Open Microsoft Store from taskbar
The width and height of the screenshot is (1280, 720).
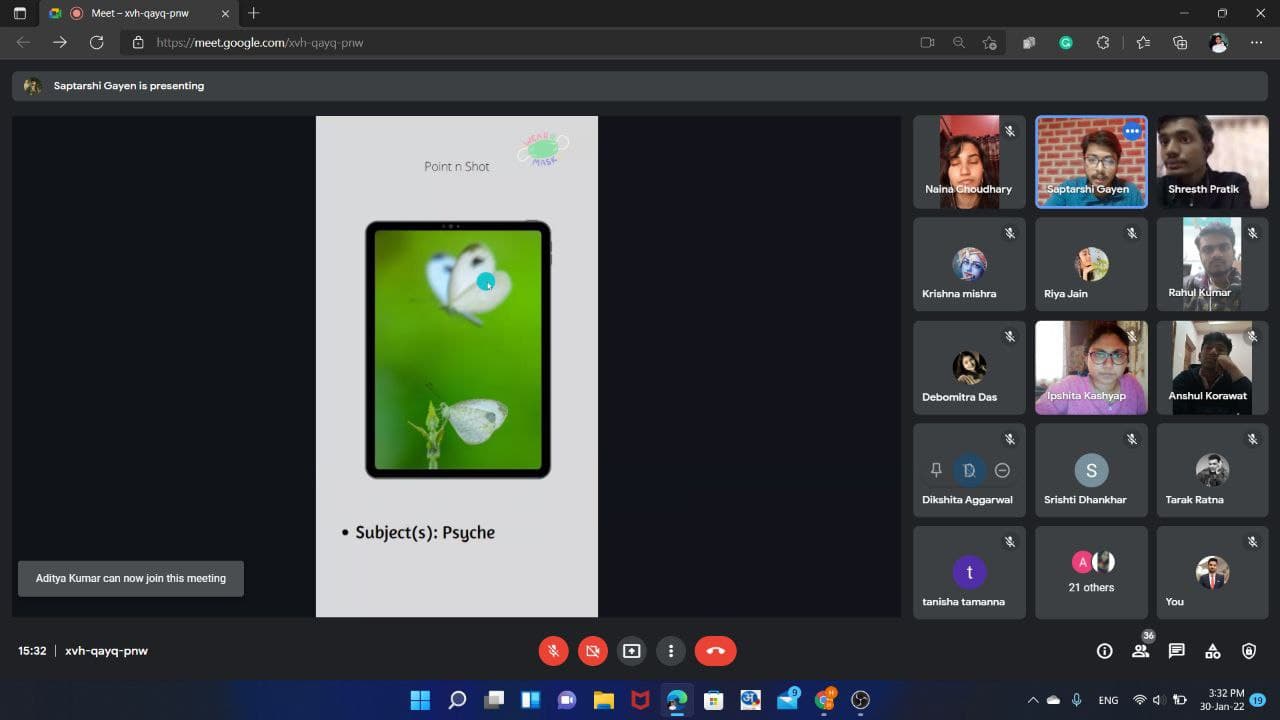(x=713, y=700)
